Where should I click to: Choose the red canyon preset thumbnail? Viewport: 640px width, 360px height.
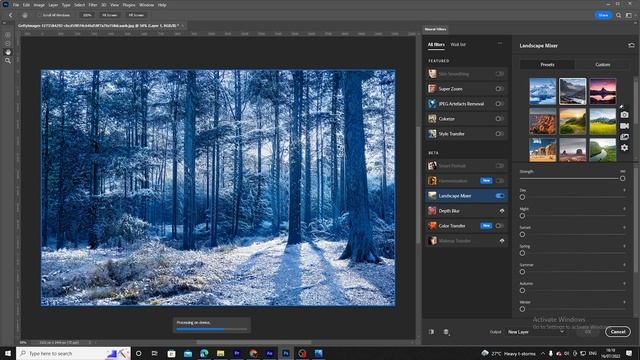pos(542,121)
